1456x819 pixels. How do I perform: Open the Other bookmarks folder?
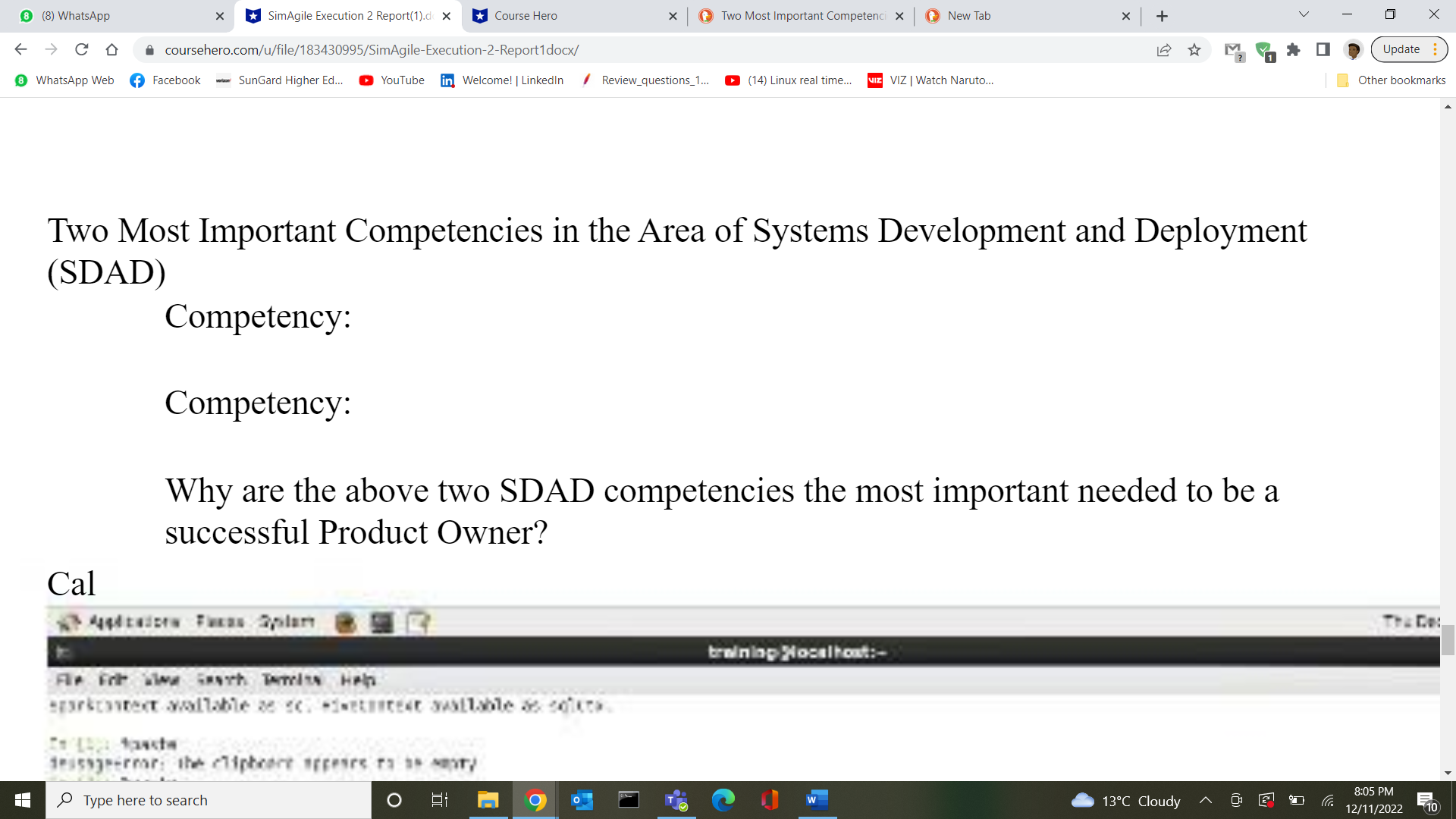pyautogui.click(x=1392, y=80)
